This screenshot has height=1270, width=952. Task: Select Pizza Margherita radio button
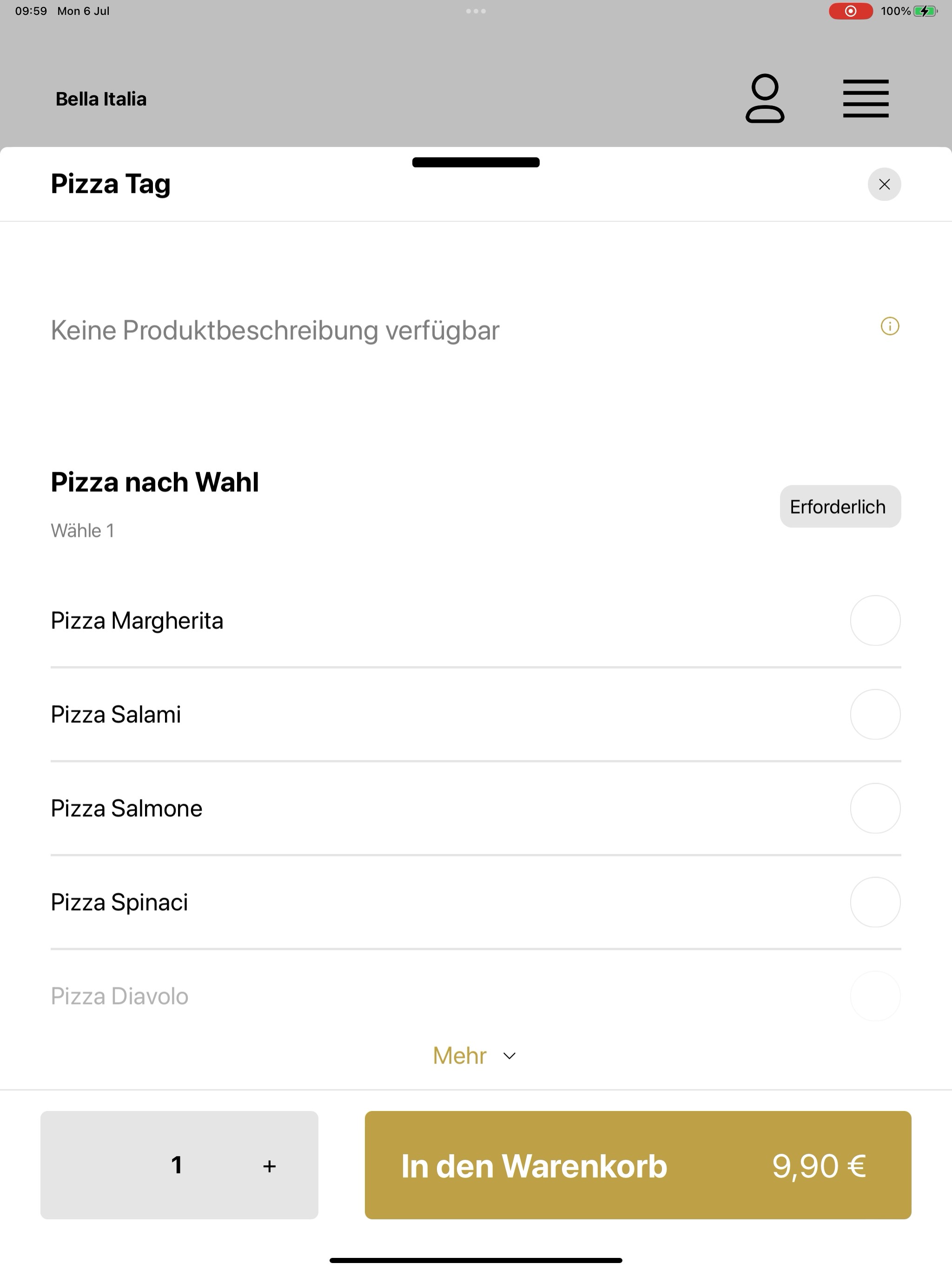click(x=875, y=621)
